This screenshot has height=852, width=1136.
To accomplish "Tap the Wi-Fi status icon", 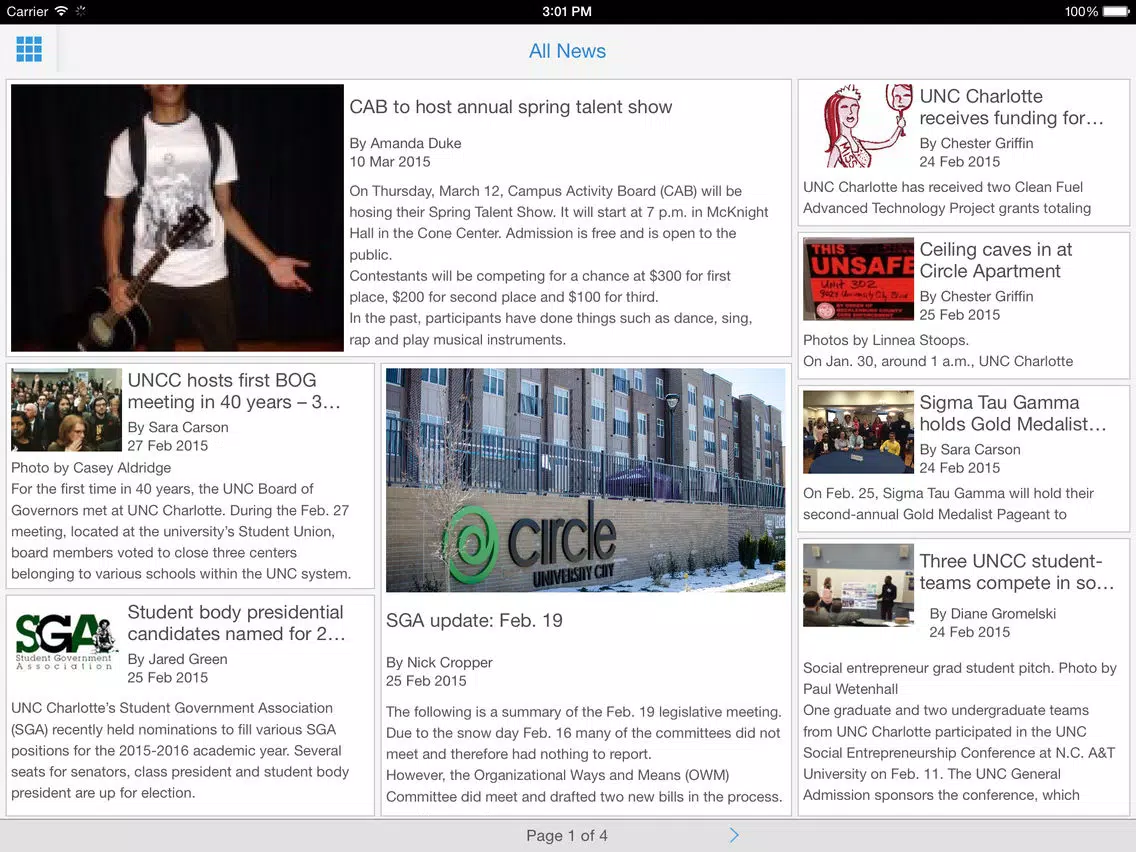I will tap(62, 11).
